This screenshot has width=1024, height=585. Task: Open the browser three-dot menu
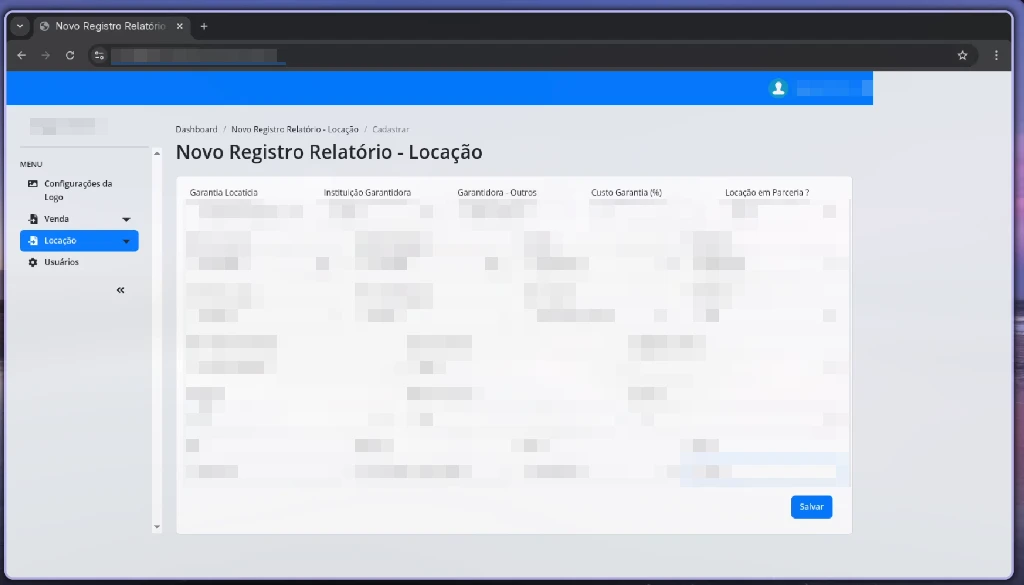point(996,55)
